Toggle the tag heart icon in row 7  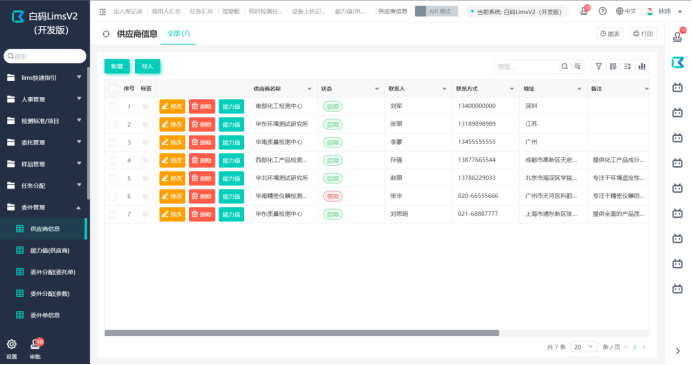pyautogui.click(x=146, y=214)
